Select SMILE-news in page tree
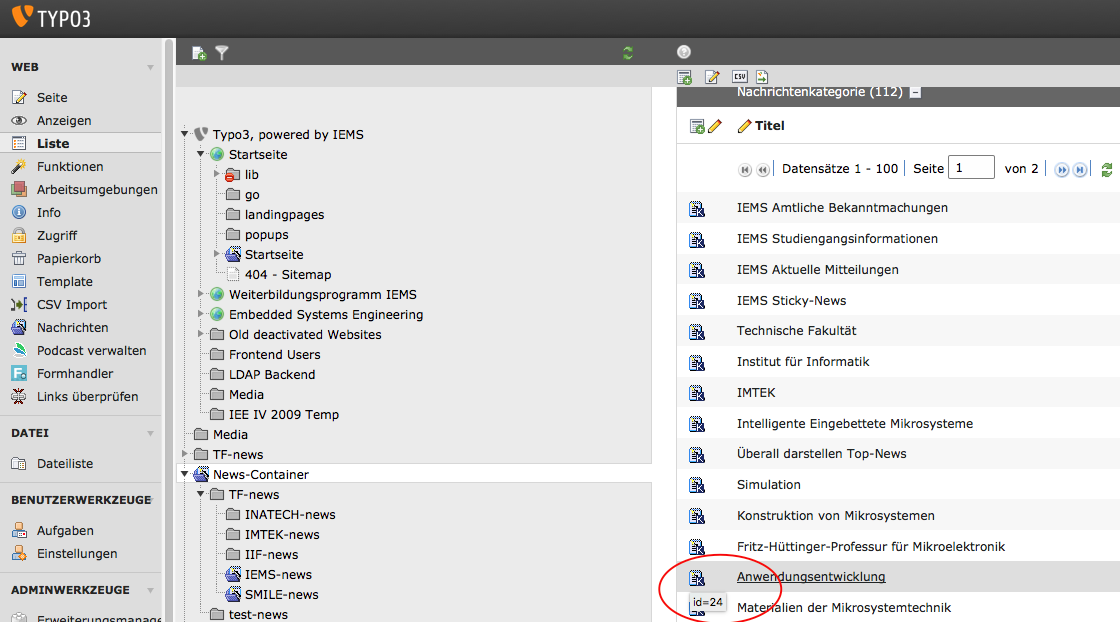Screen dimensions: 1120x622 pos(281,595)
